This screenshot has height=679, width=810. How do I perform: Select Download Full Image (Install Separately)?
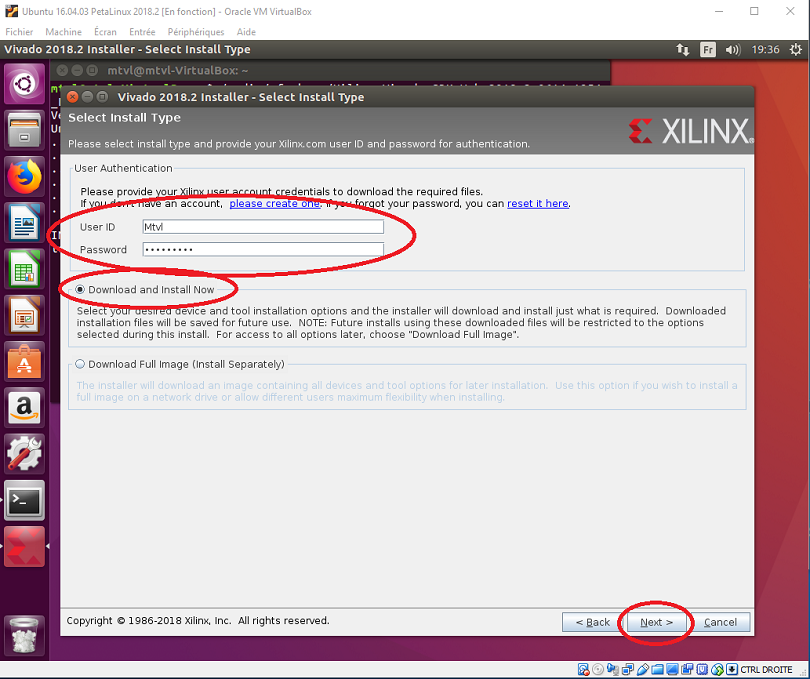click(80, 364)
